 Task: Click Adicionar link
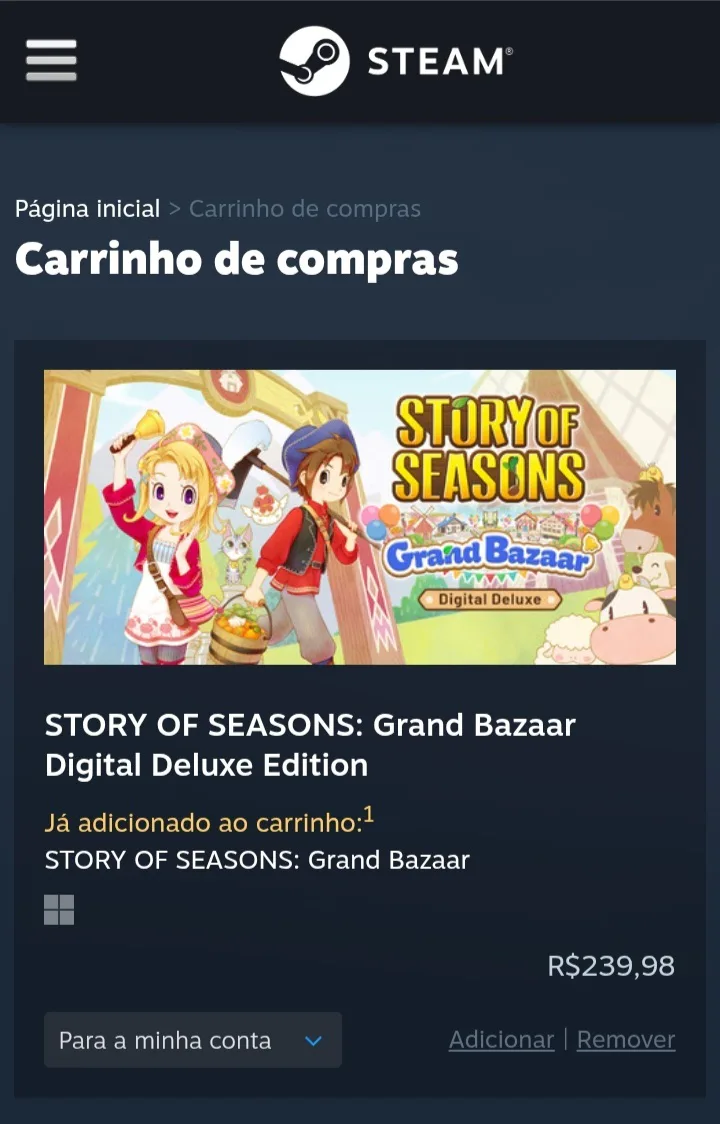501,1039
